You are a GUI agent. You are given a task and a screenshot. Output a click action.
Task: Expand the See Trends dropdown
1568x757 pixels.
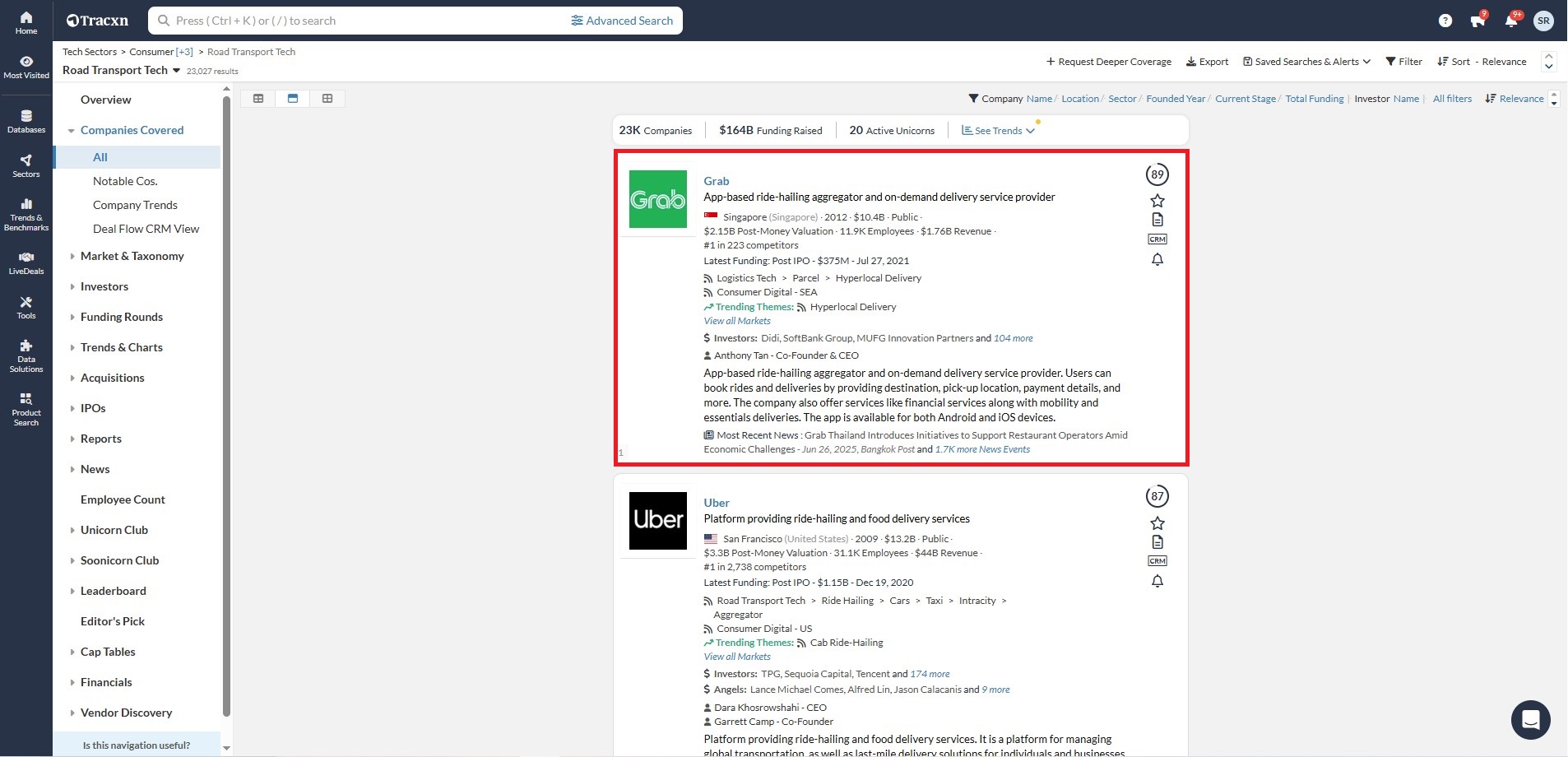[998, 131]
